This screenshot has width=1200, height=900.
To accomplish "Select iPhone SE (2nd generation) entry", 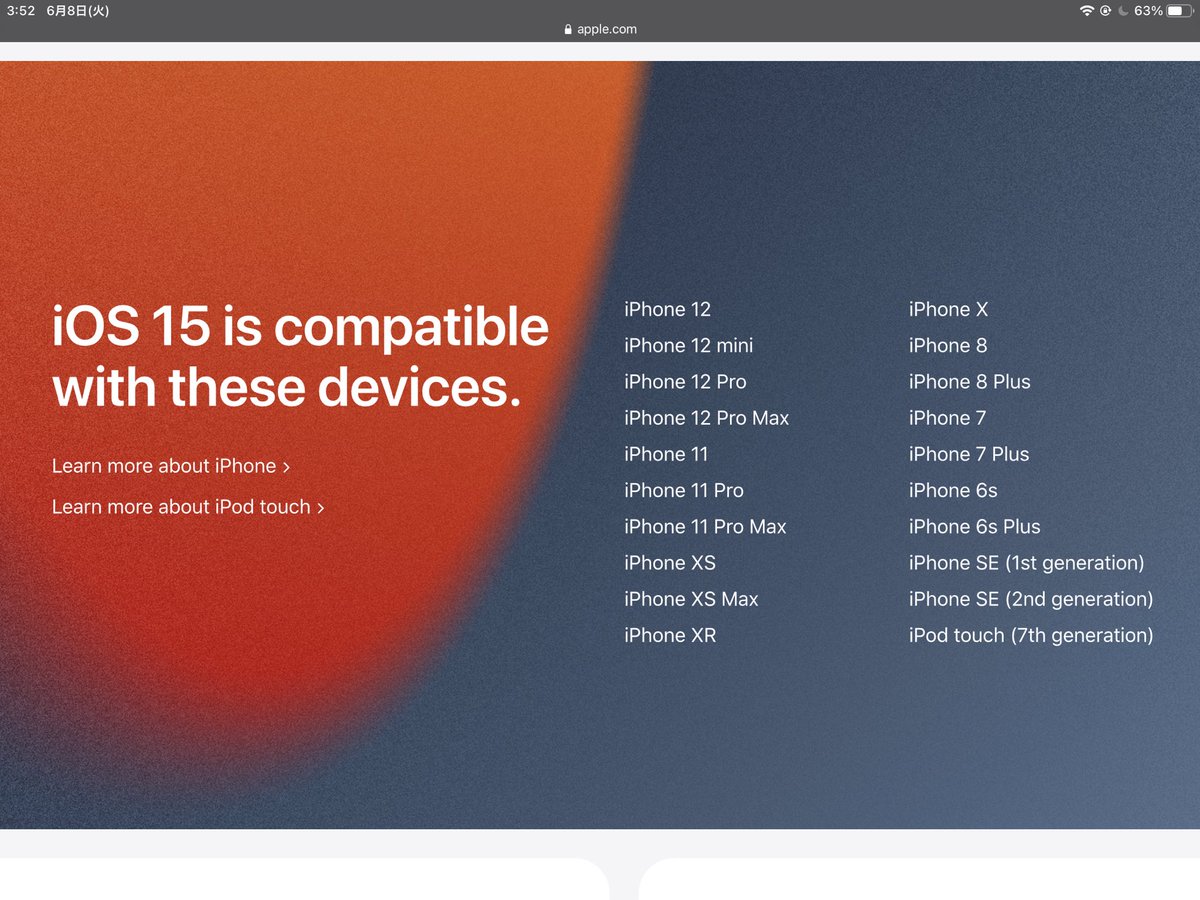I will tap(1031, 599).
